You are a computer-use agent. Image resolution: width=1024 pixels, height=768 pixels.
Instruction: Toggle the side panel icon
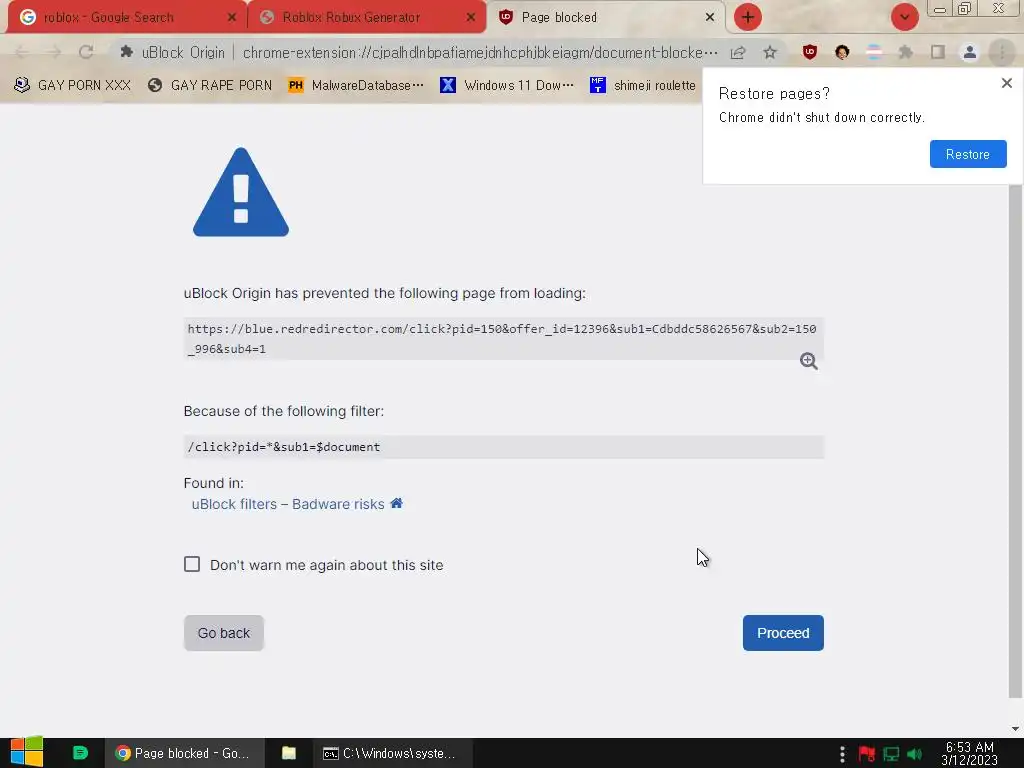938,52
